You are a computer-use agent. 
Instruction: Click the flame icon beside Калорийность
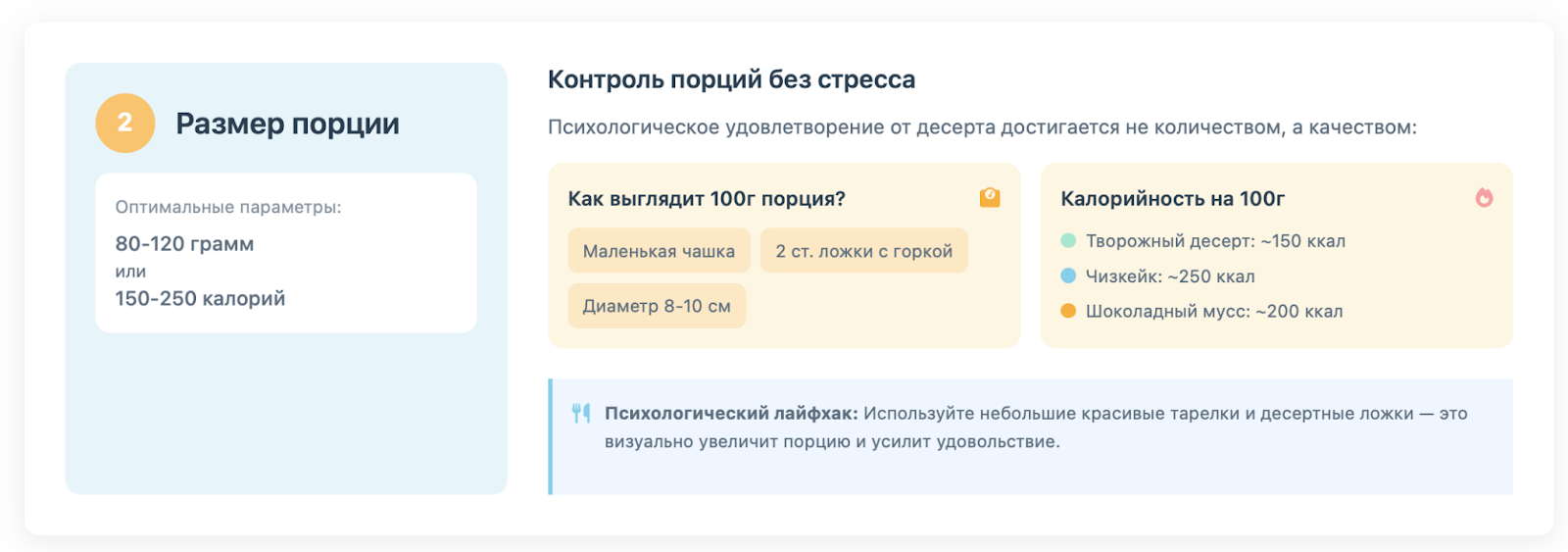(x=1484, y=198)
